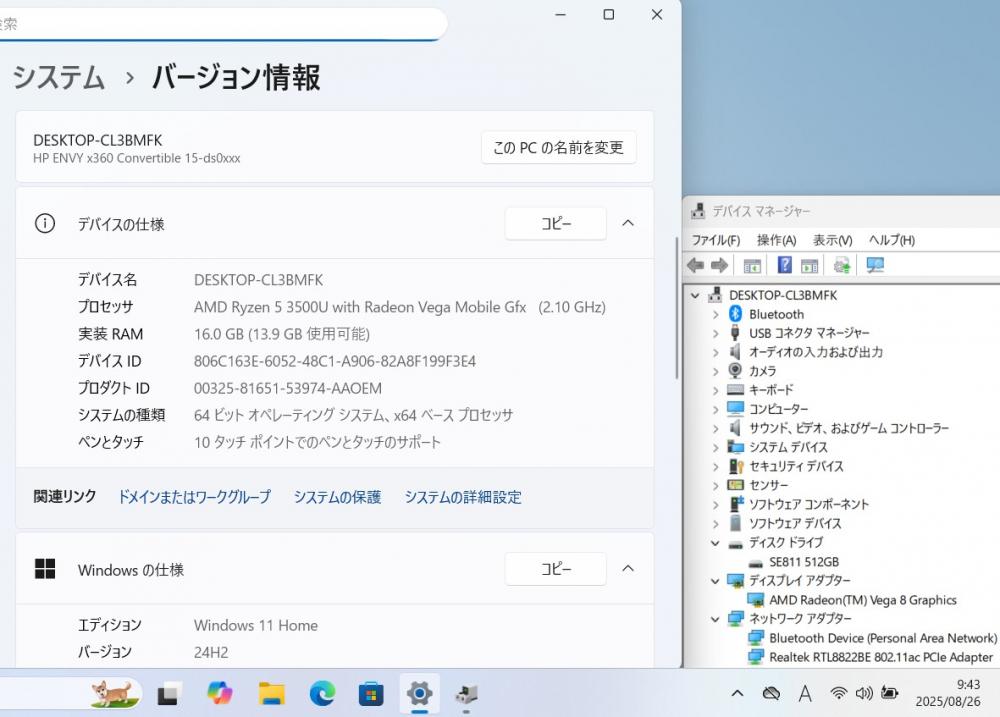The width and height of the screenshot is (1000, 717).
Task: Select the システム デバイス category icon
Action: tap(735, 447)
